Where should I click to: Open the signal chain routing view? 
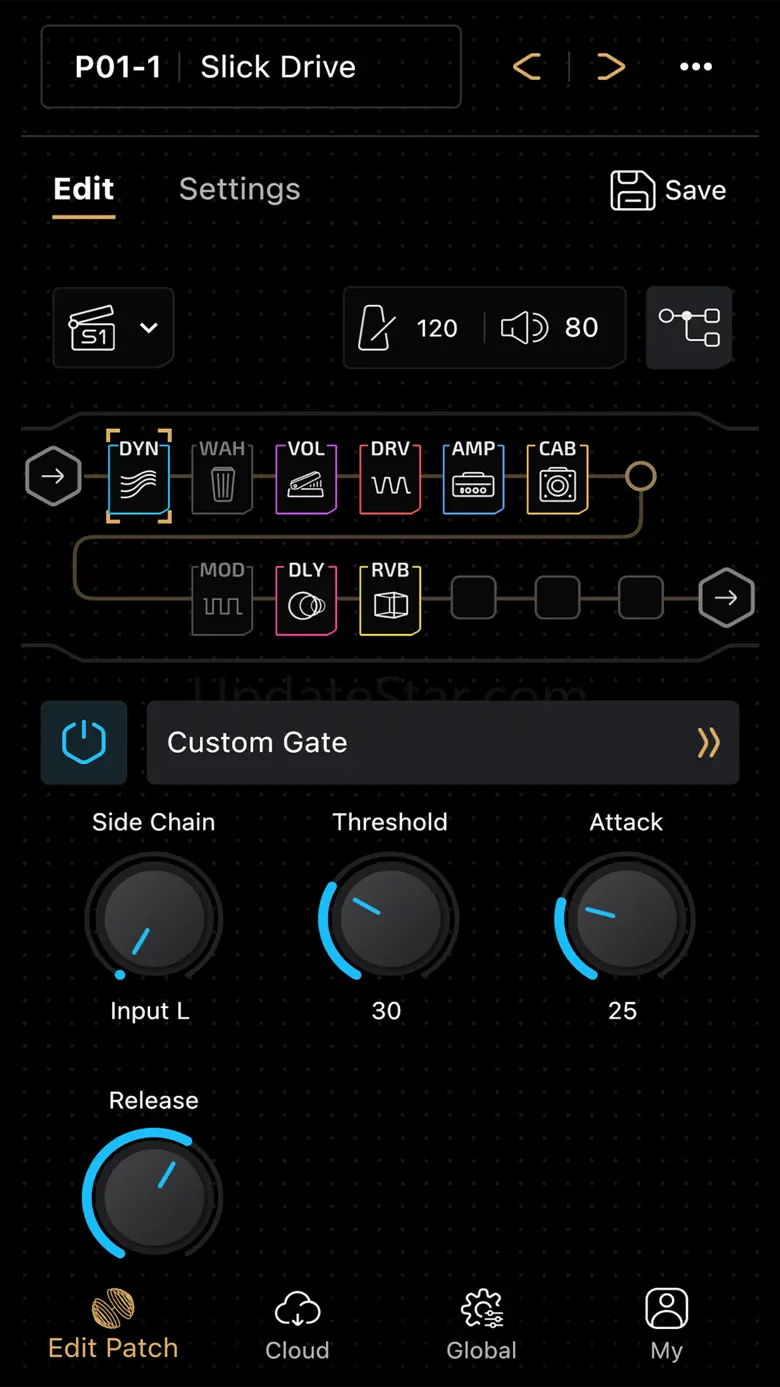(x=689, y=328)
